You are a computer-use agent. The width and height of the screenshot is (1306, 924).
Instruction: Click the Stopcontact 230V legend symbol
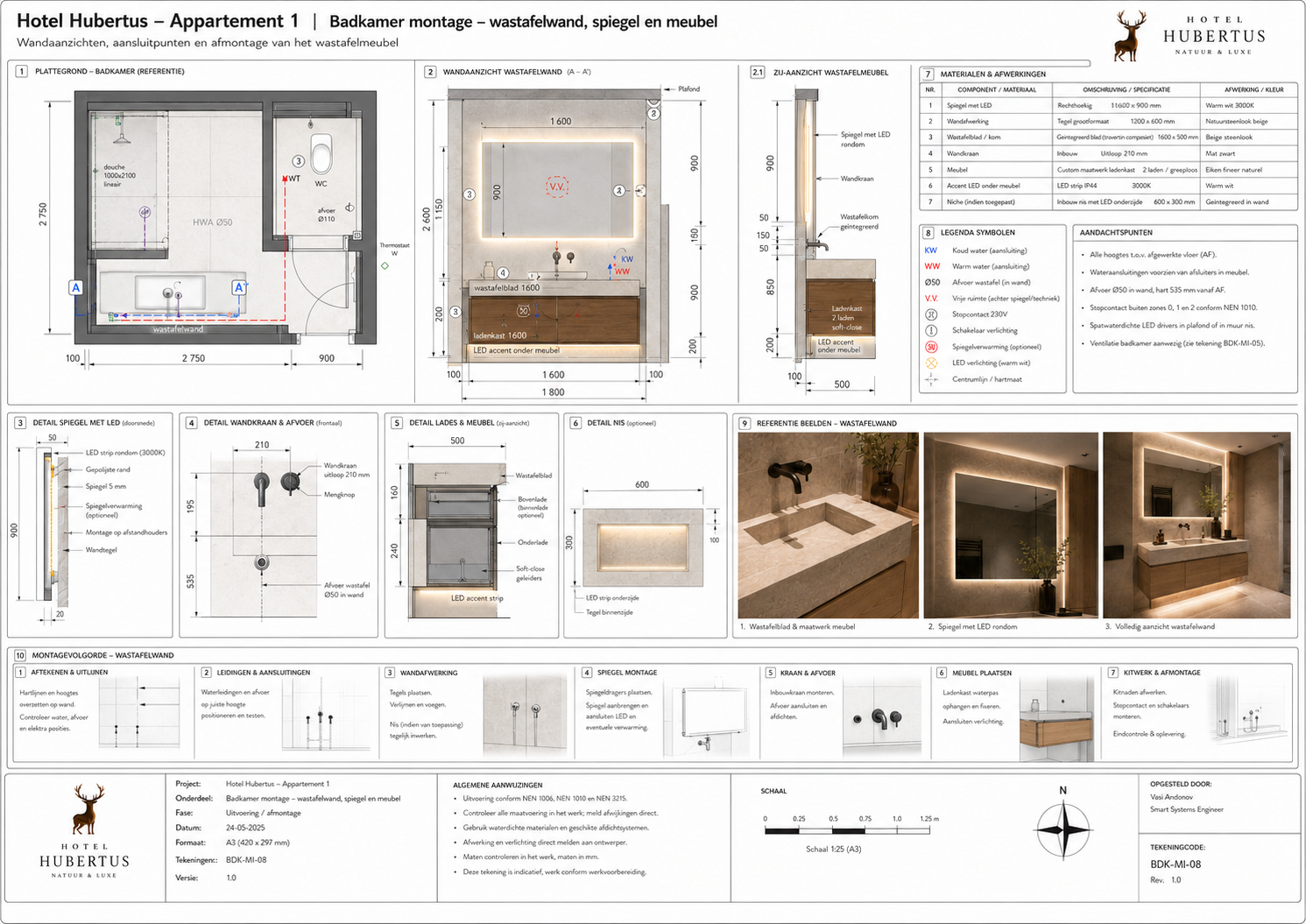coord(931,314)
